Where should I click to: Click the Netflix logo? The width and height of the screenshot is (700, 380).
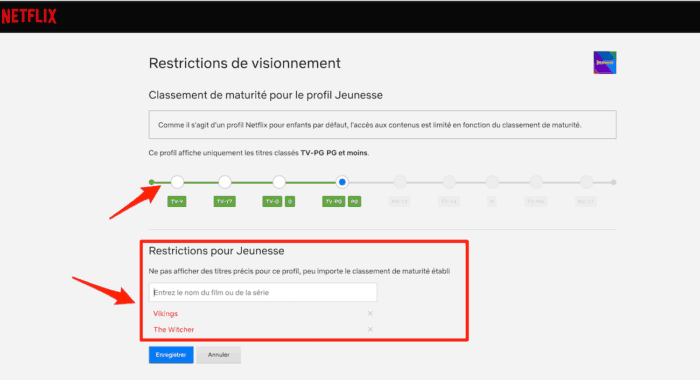coord(29,17)
